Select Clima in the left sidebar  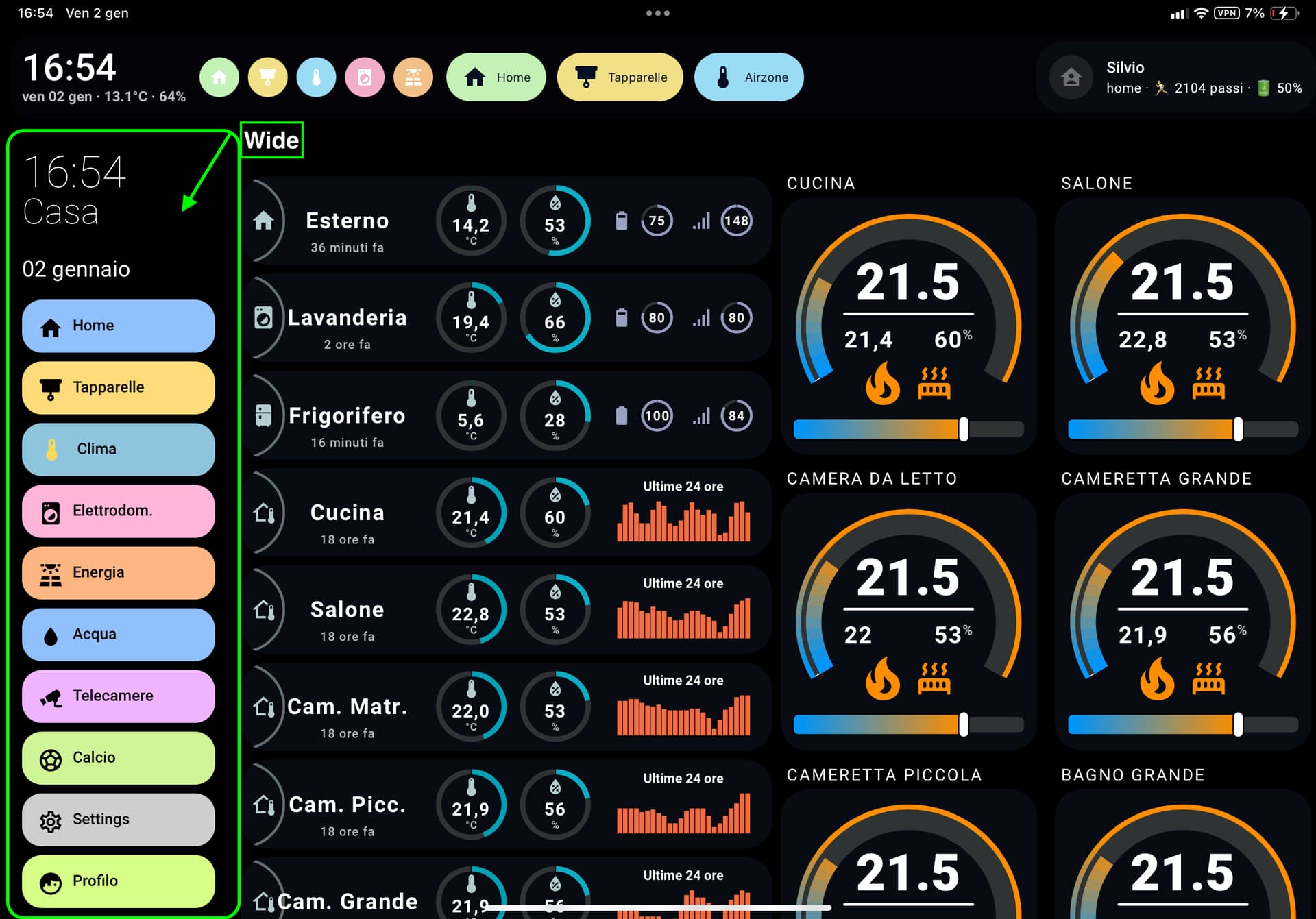118,449
